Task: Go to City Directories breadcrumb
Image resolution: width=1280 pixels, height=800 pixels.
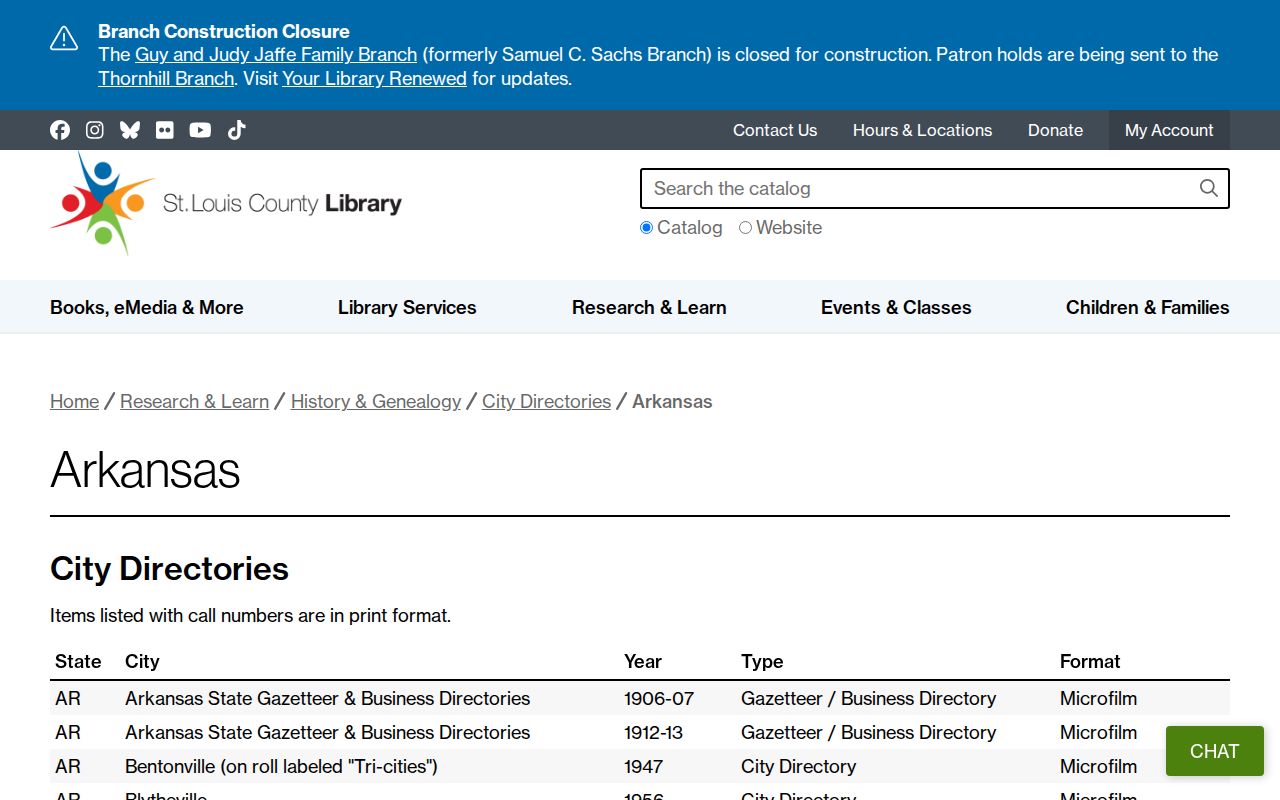Action: pyautogui.click(x=546, y=401)
